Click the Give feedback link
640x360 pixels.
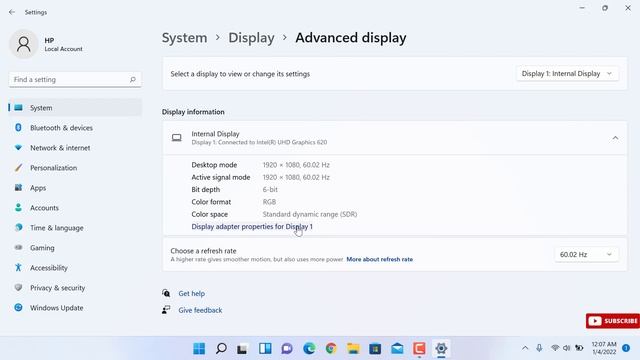point(200,310)
